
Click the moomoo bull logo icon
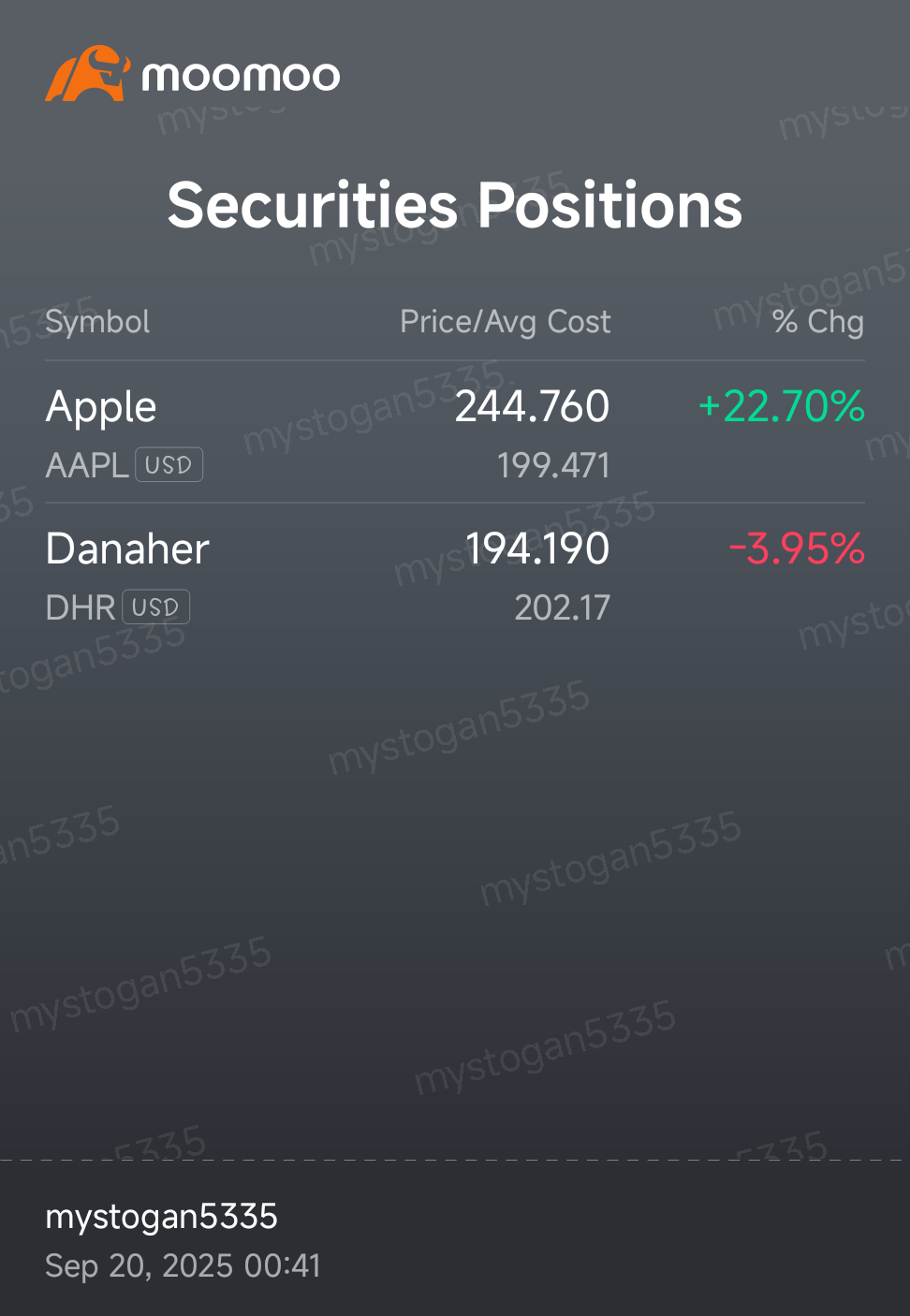click(x=87, y=73)
